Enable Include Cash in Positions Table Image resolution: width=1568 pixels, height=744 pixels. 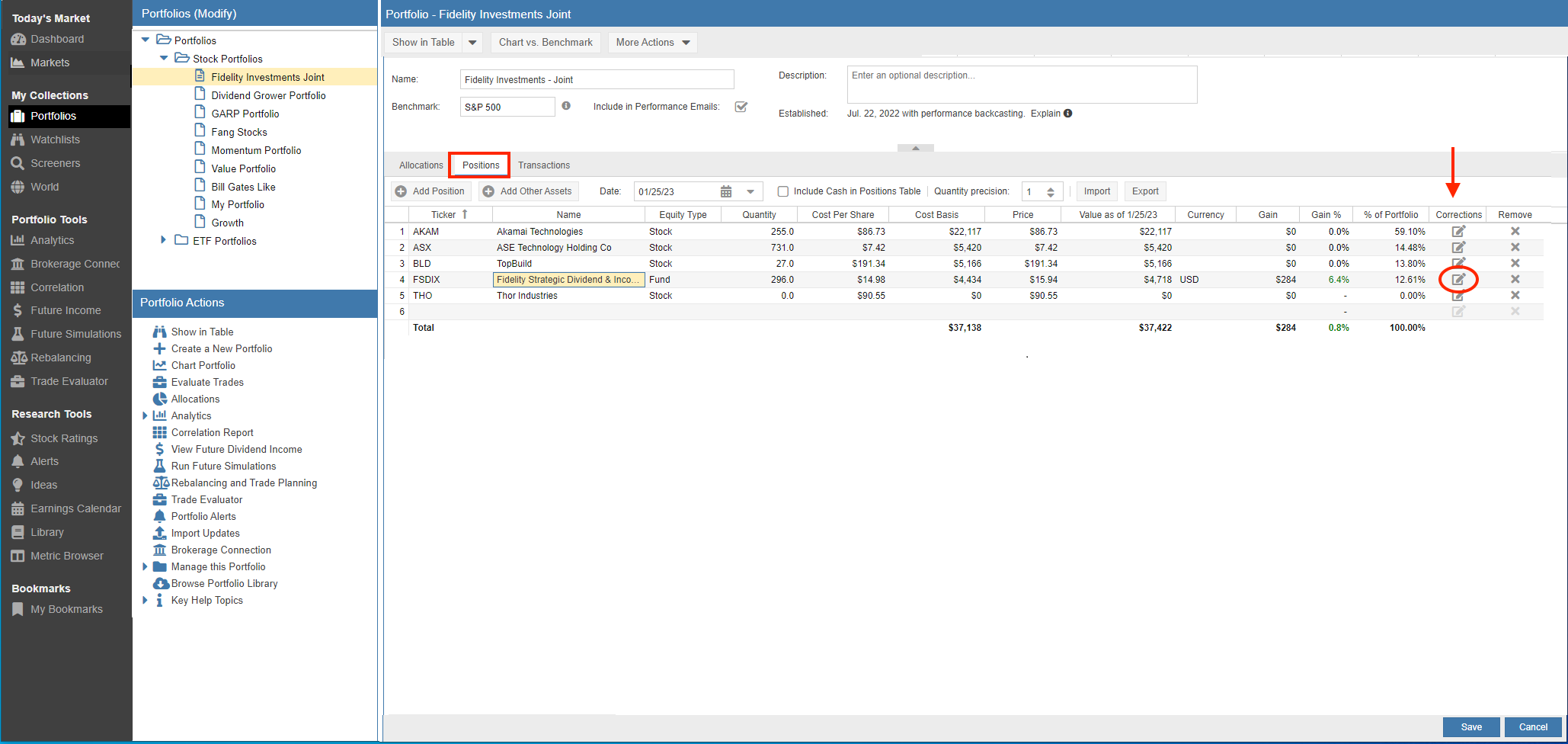(x=782, y=191)
